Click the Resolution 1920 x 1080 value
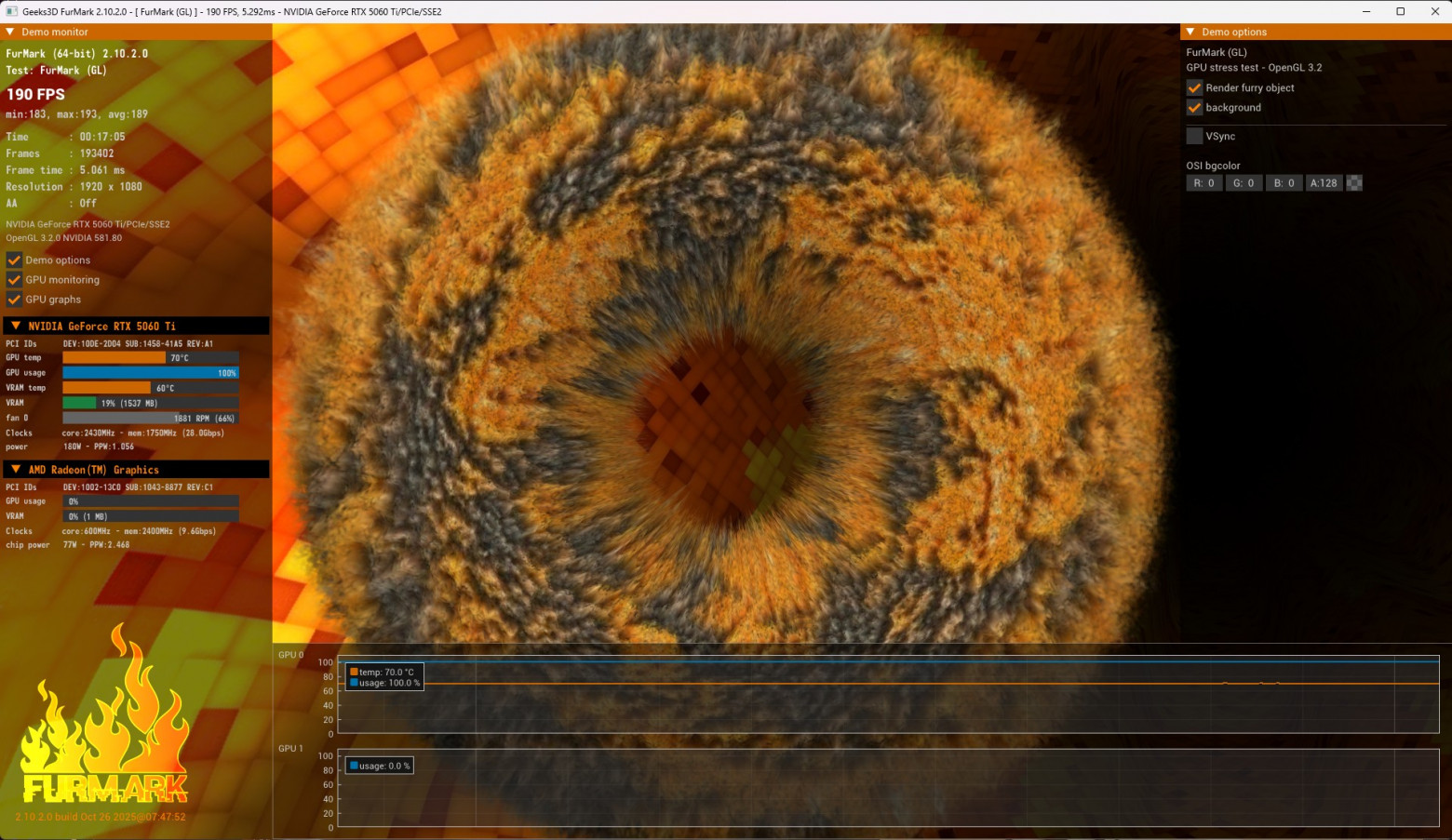 click(111, 187)
